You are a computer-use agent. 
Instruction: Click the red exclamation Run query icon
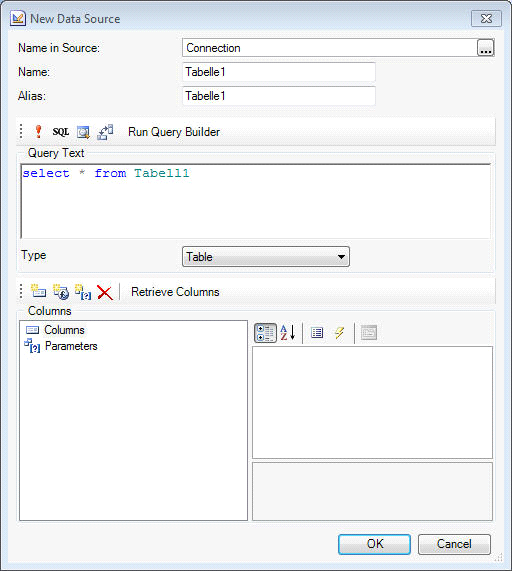(x=38, y=131)
